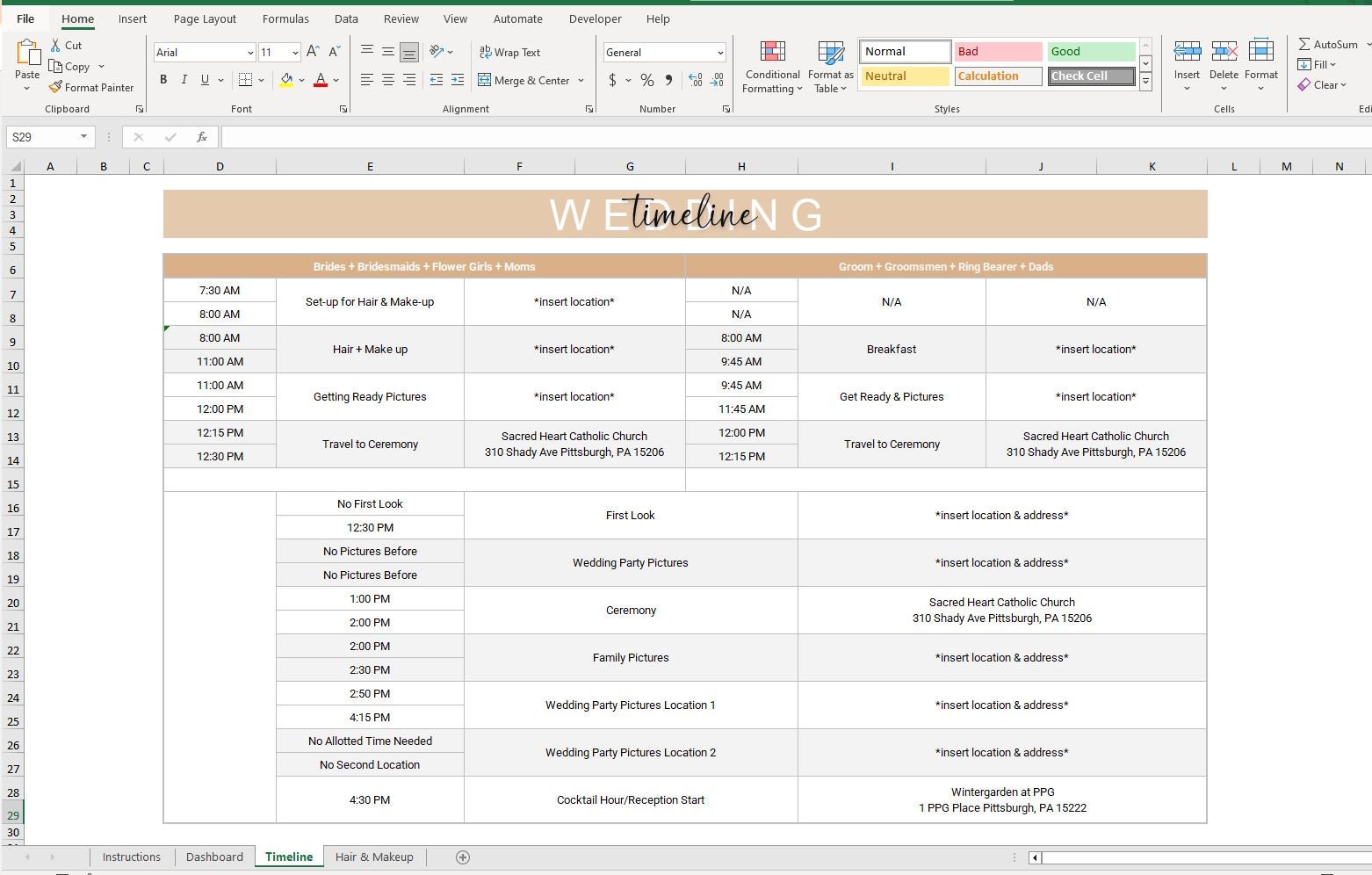Open Conditional Formatting options
1372x875 pixels.
[771, 66]
